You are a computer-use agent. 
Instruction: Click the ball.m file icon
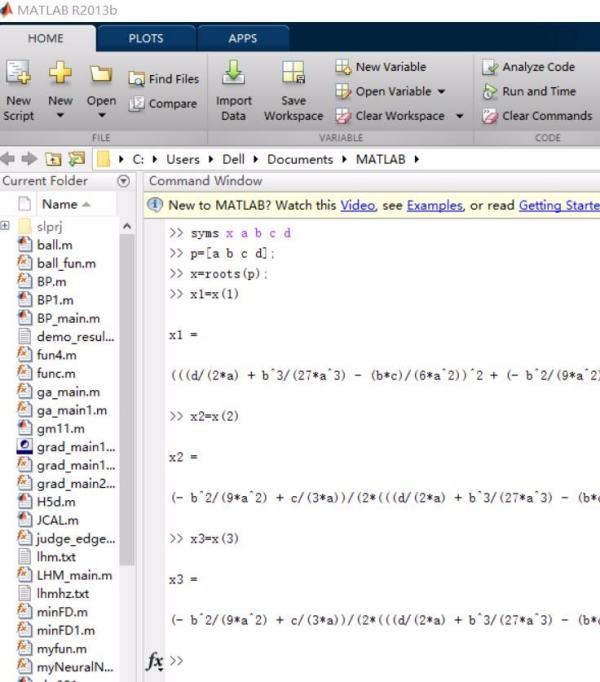tap(25, 244)
